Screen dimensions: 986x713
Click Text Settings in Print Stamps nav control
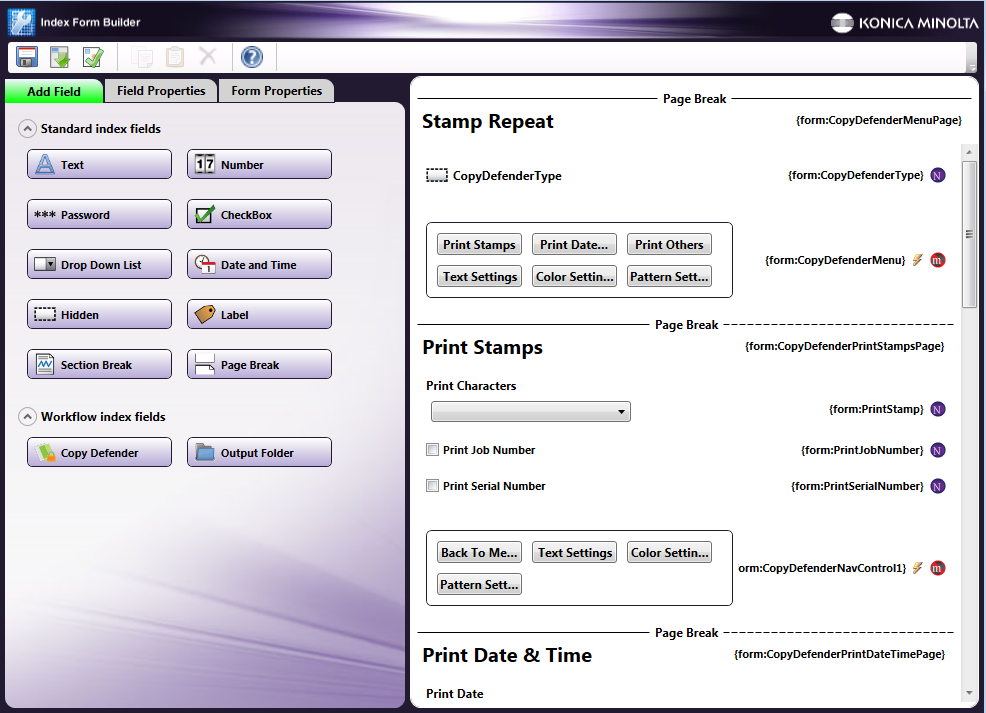[x=574, y=553]
